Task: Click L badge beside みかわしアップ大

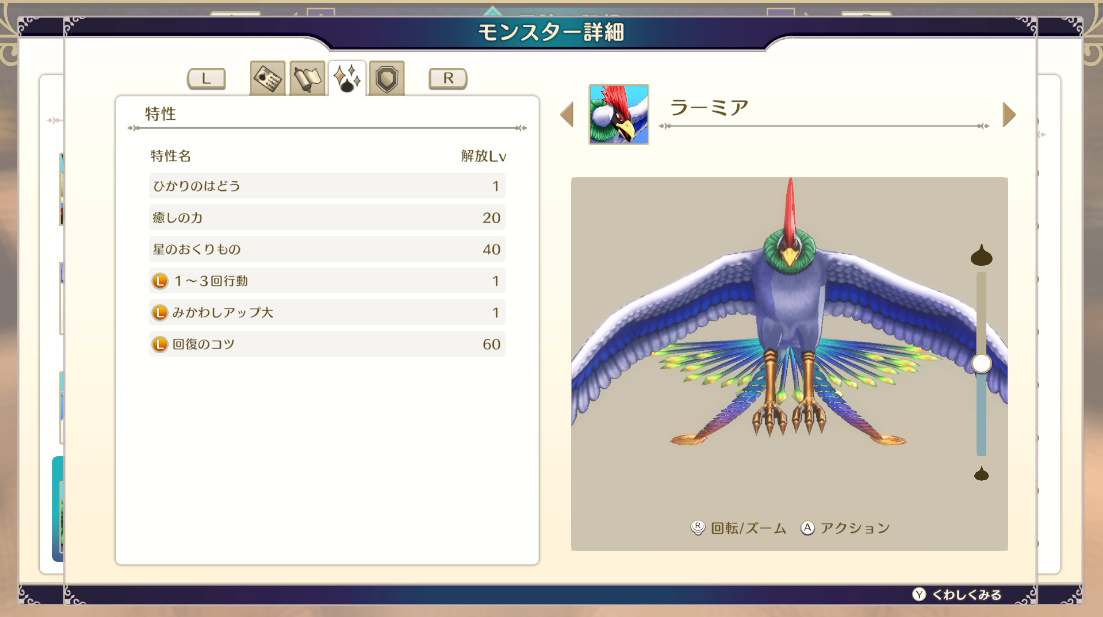Action: click(160, 313)
